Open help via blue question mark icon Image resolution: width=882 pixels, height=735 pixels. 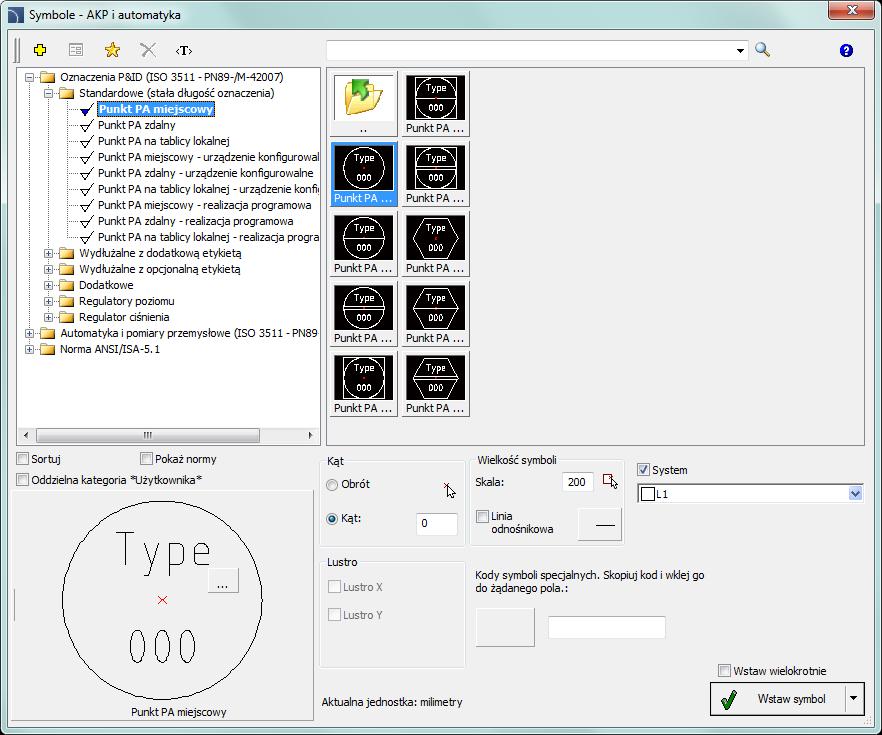(846, 51)
